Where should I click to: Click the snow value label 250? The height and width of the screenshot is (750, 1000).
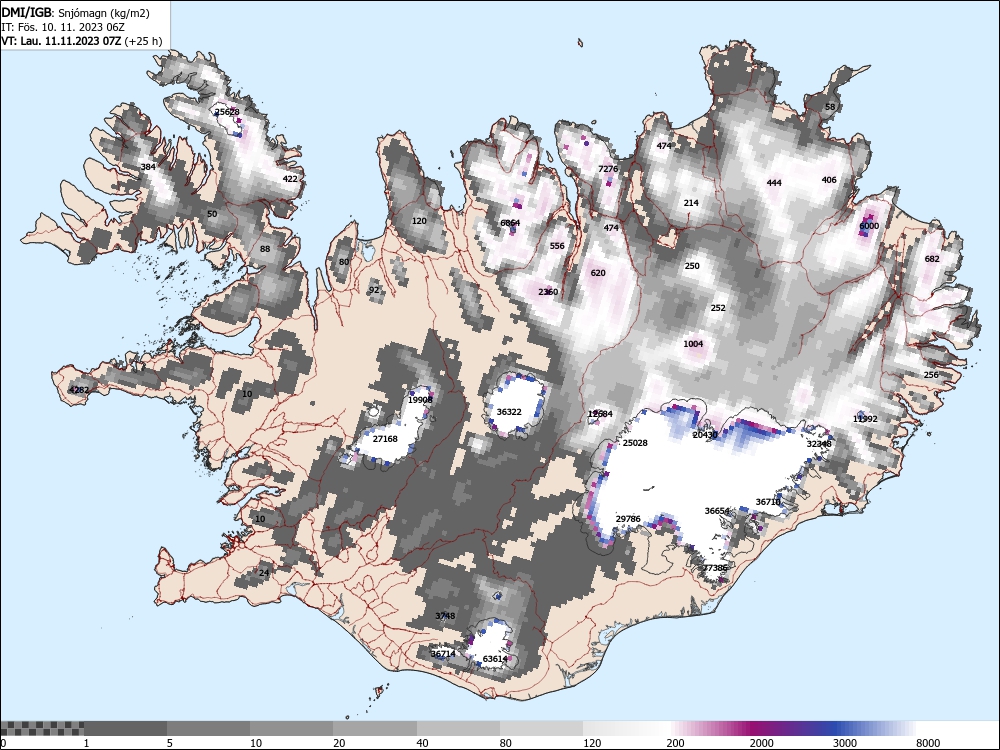(692, 266)
